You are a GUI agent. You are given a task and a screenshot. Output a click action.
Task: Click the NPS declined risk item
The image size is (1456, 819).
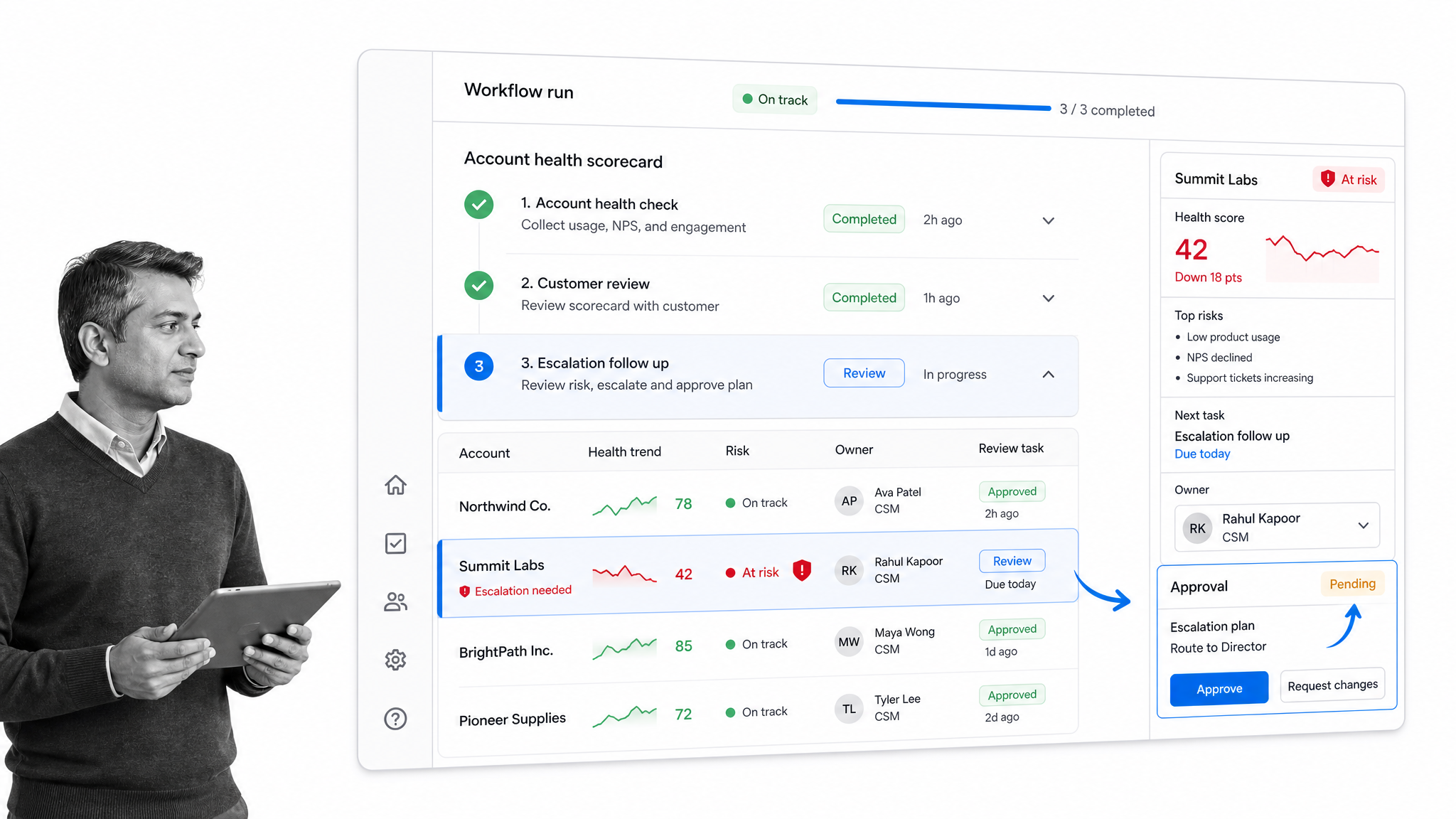pyautogui.click(x=1219, y=358)
